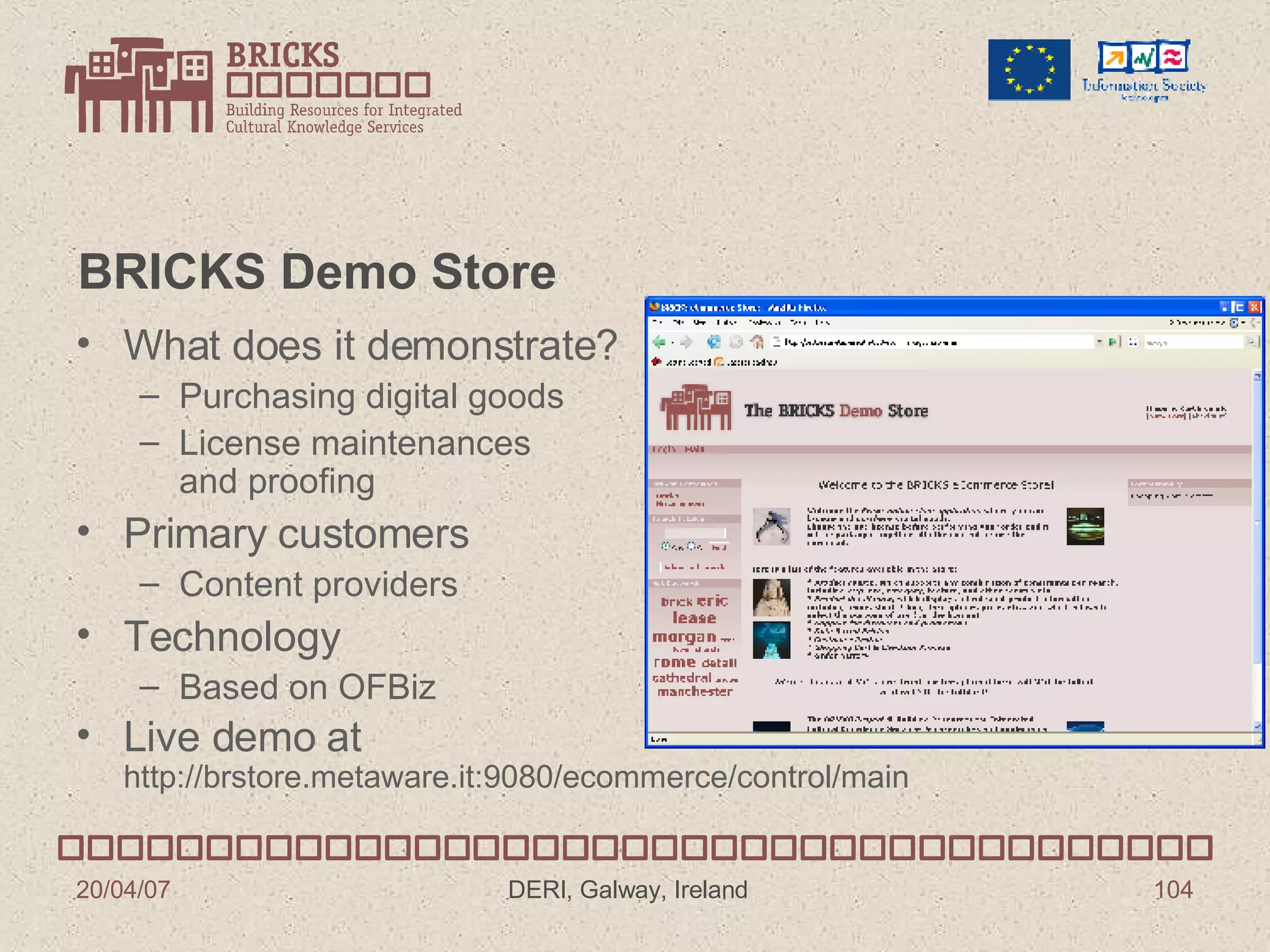
Task: Click the 'Main' link in the store navigation bar
Action: pyautogui.click(x=695, y=449)
